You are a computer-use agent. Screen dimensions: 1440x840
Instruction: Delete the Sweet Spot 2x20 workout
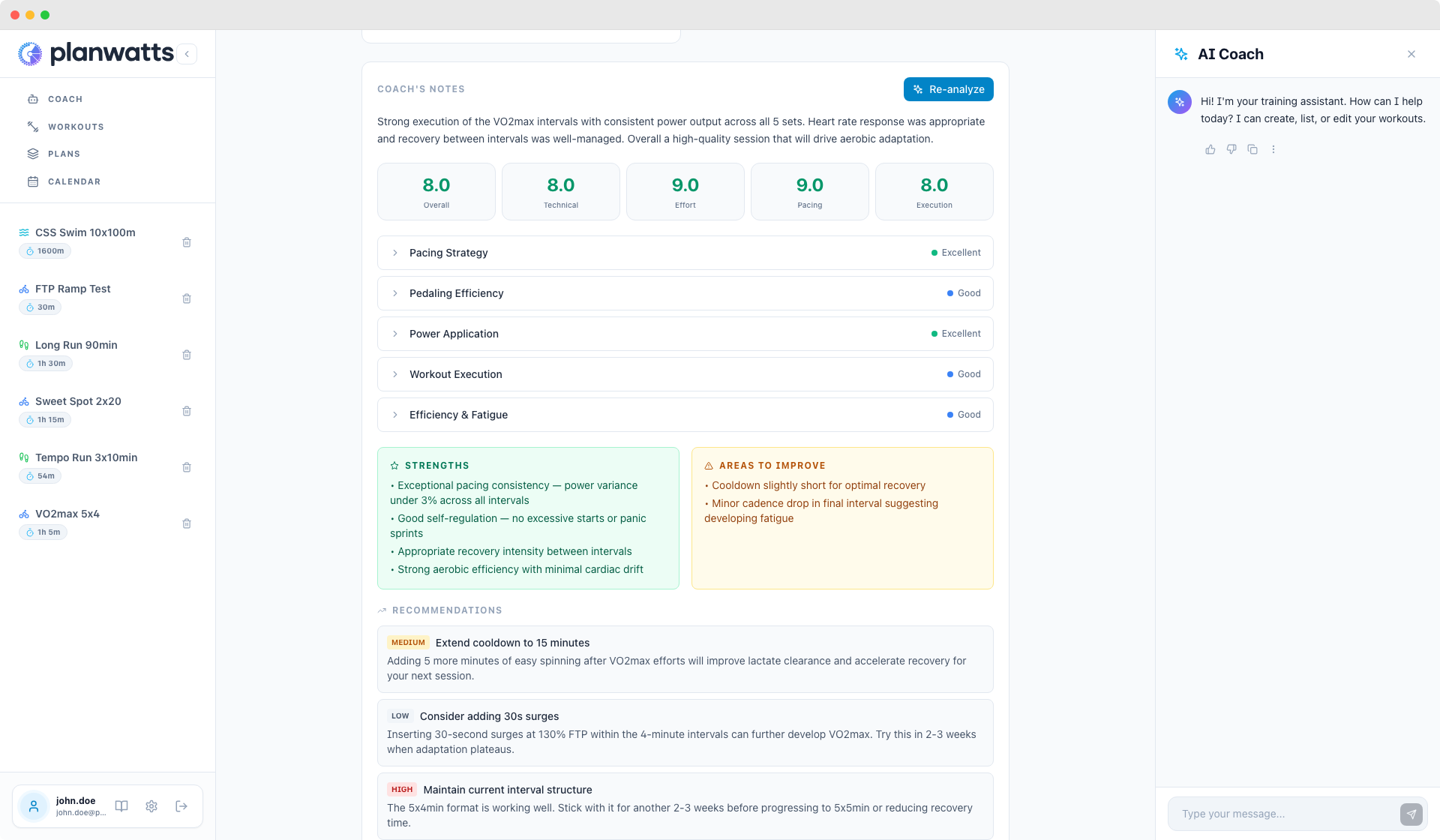click(187, 411)
